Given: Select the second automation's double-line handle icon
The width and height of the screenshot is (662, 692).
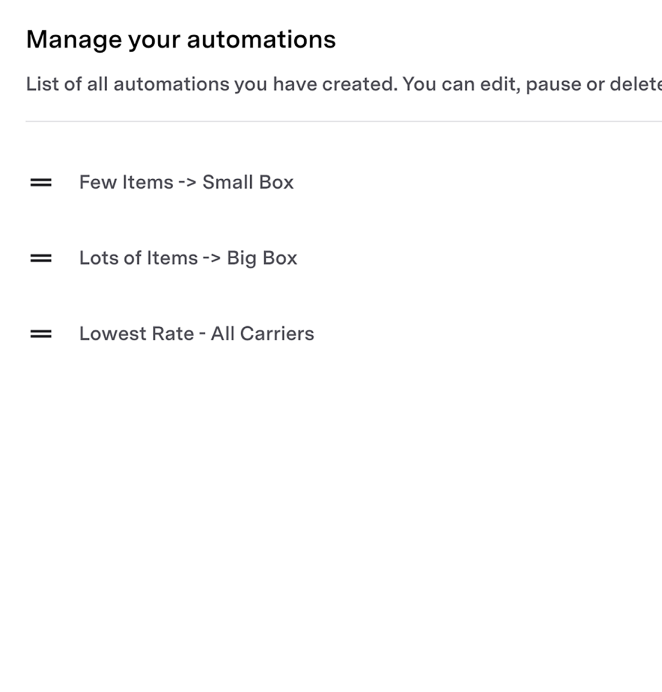Looking at the screenshot, I should (41, 258).
